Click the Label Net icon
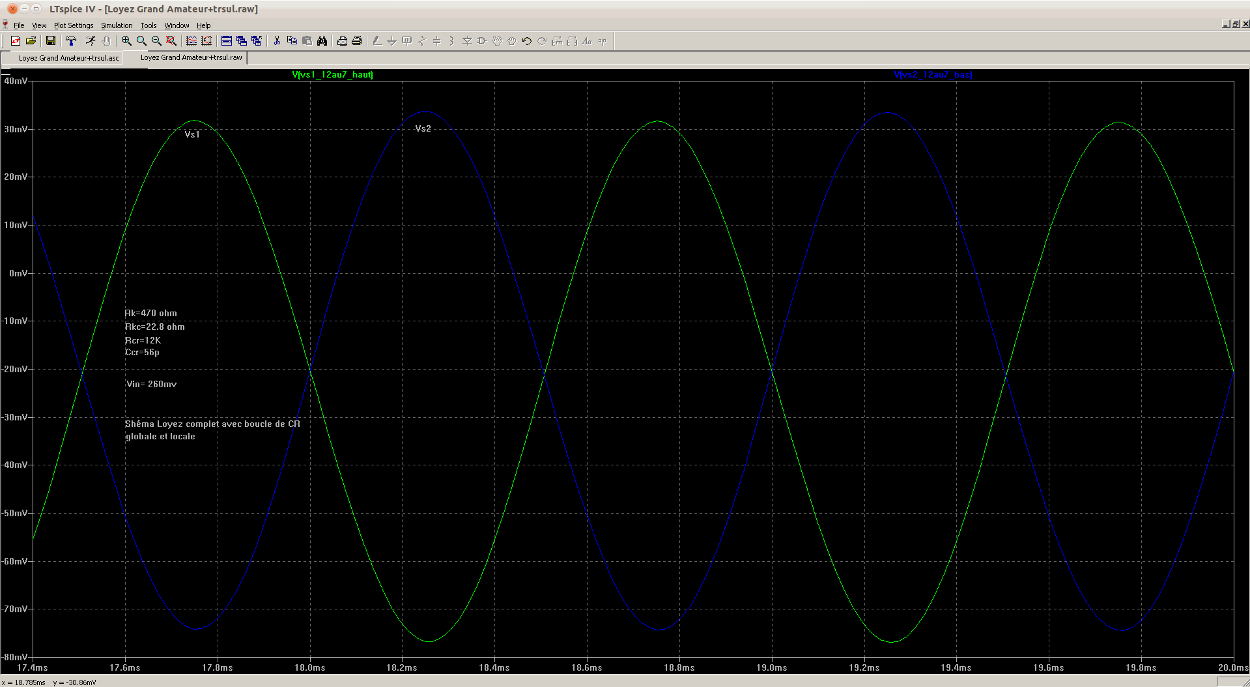The height and width of the screenshot is (687, 1250). (406, 41)
